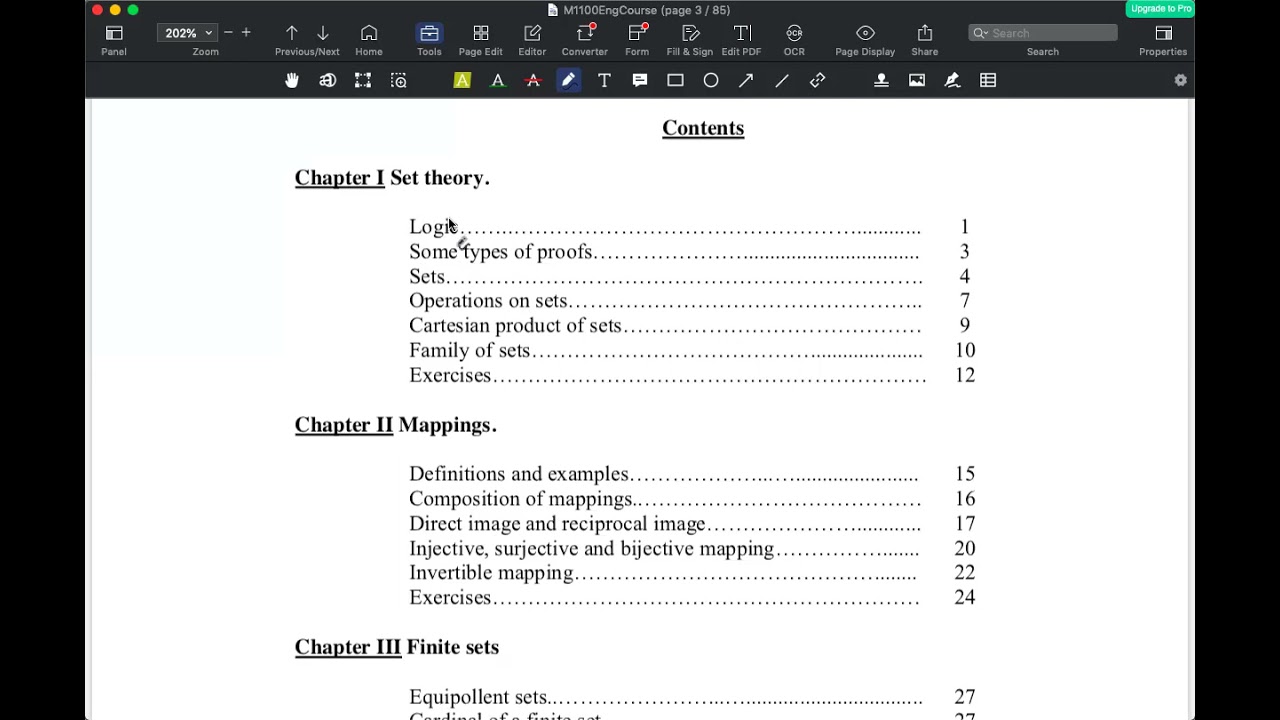The width and height of the screenshot is (1280, 720).
Task: Open the zoom level dropdown at 202%
Action: tap(187, 33)
